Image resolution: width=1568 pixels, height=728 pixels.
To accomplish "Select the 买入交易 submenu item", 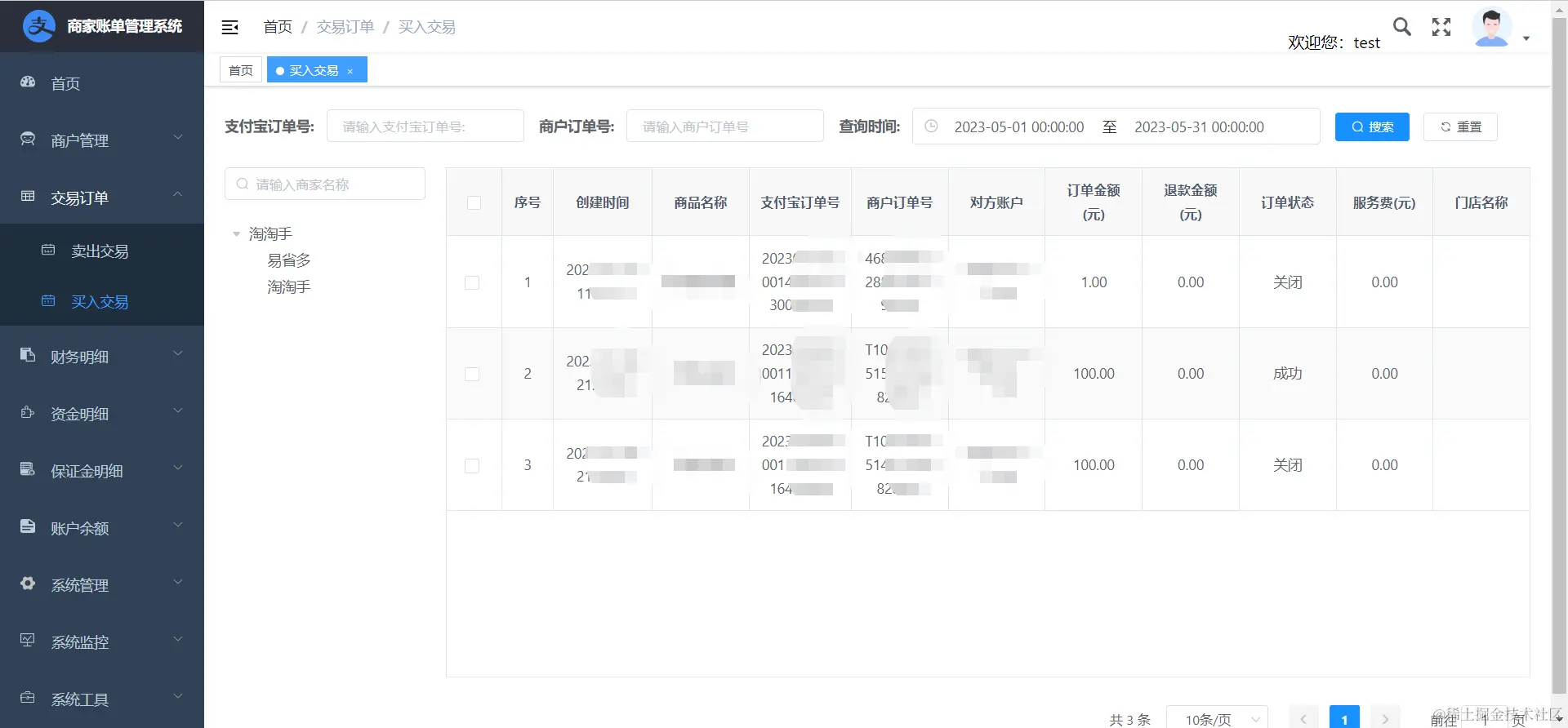I will [102, 301].
